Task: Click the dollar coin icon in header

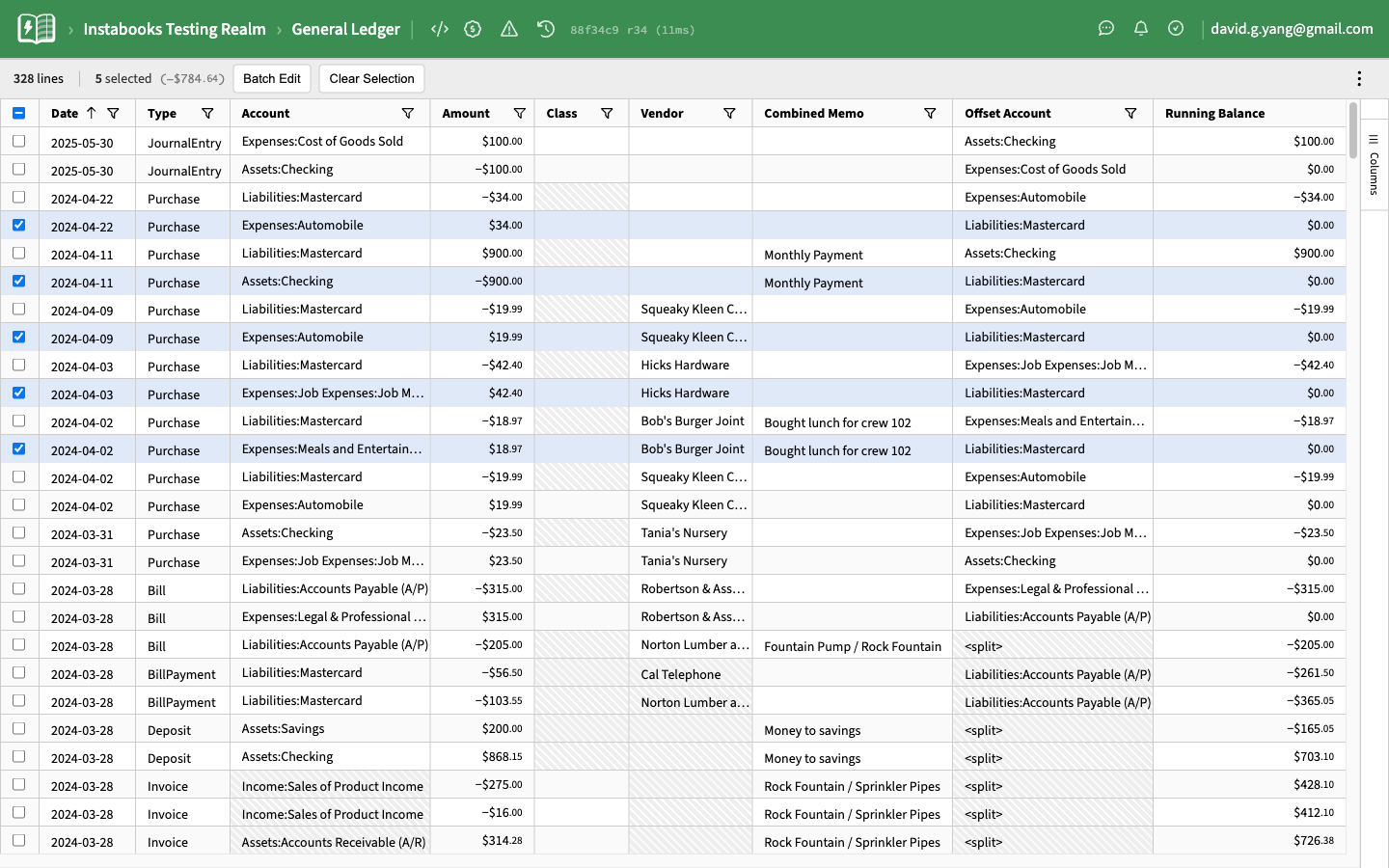Action: point(473,29)
